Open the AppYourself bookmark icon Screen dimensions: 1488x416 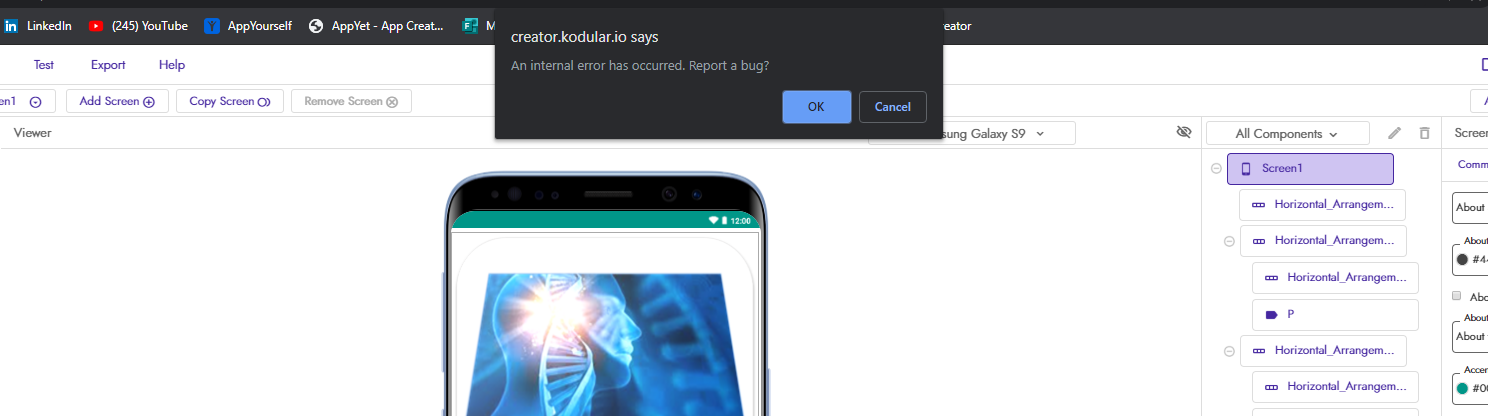coord(212,26)
